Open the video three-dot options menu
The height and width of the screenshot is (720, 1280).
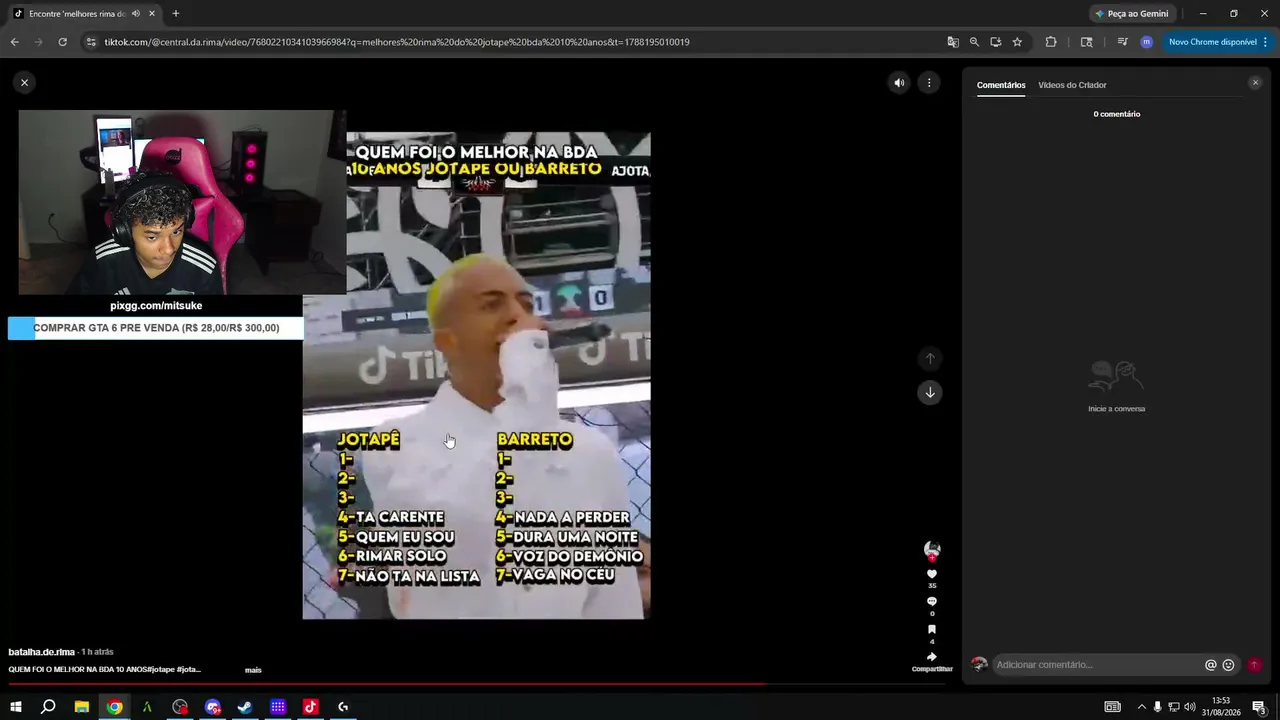(x=929, y=83)
